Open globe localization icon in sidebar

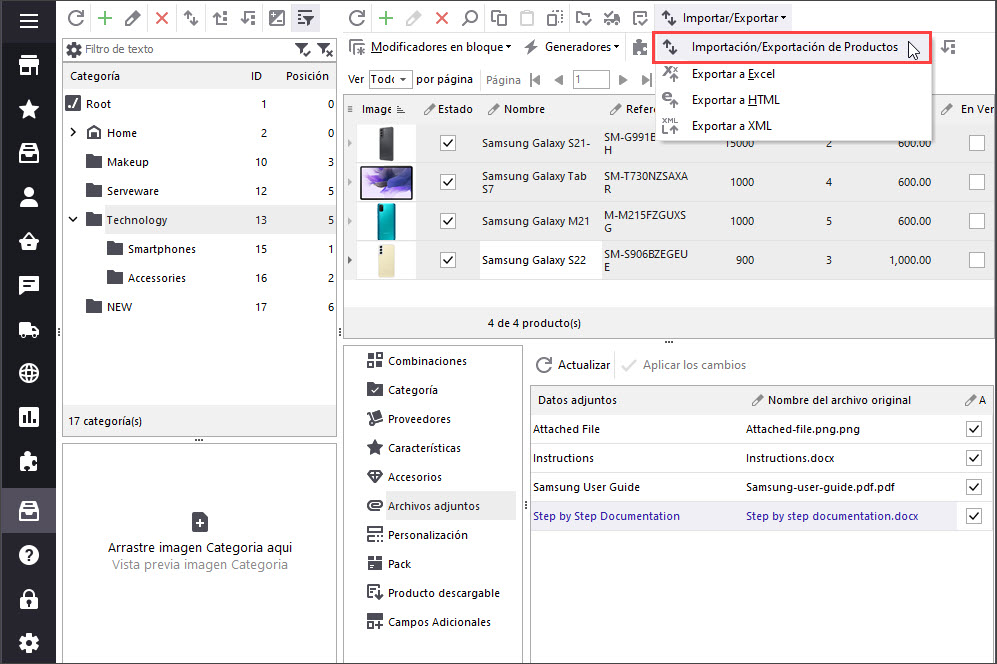(29, 373)
